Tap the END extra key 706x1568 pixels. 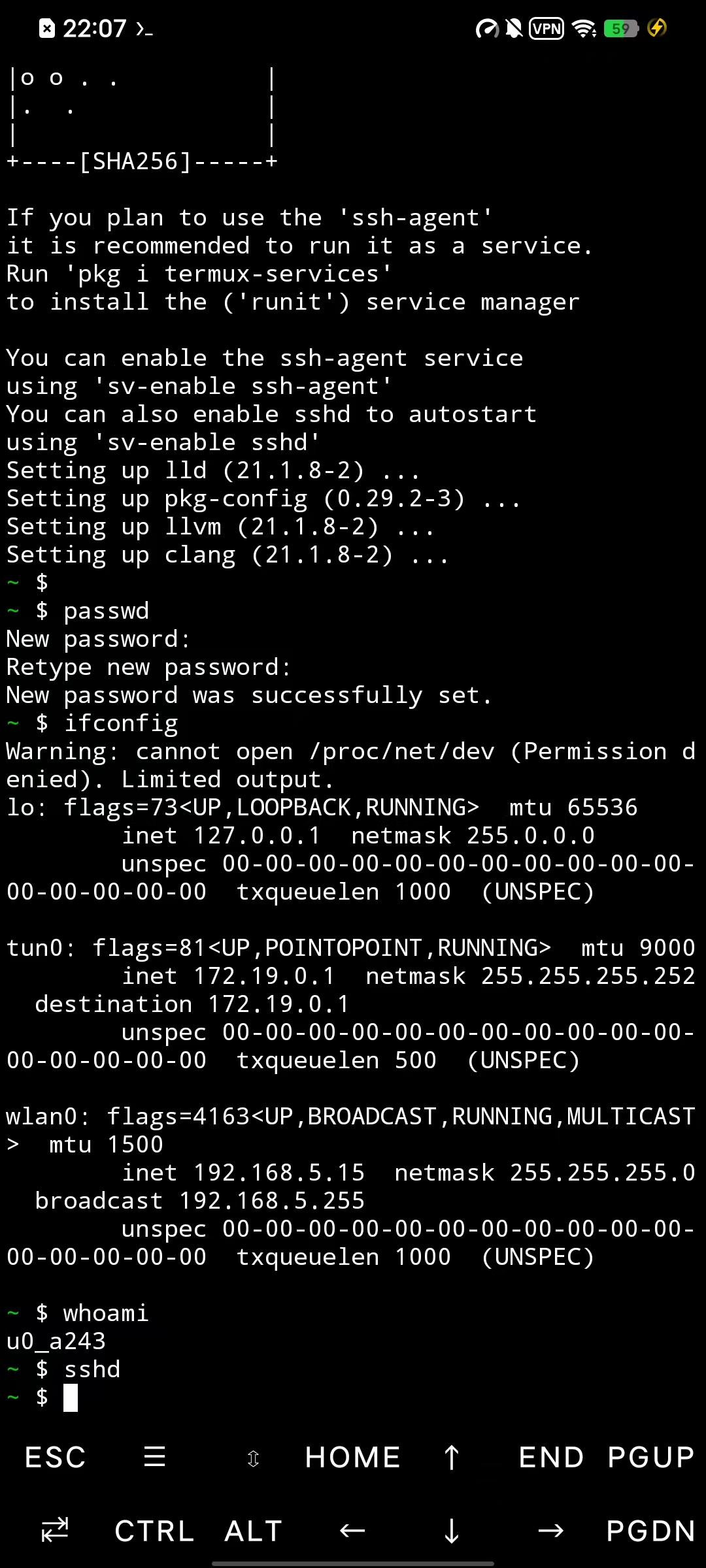coord(551,1458)
